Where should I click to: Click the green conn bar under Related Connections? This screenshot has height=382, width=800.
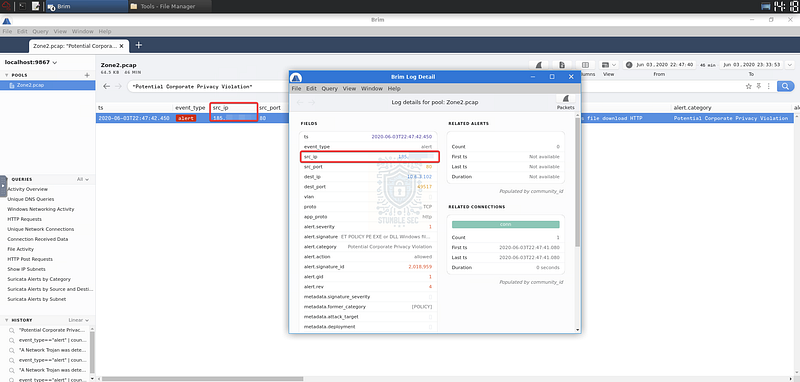click(x=506, y=224)
